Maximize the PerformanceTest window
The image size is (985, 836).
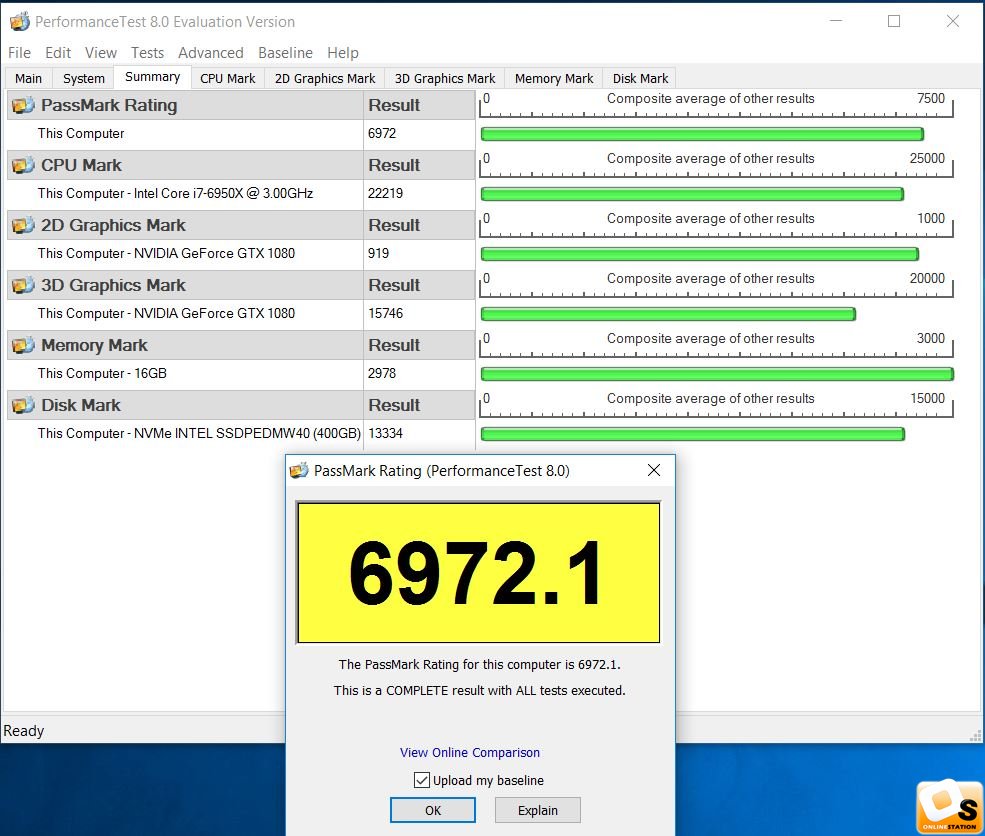tap(894, 21)
